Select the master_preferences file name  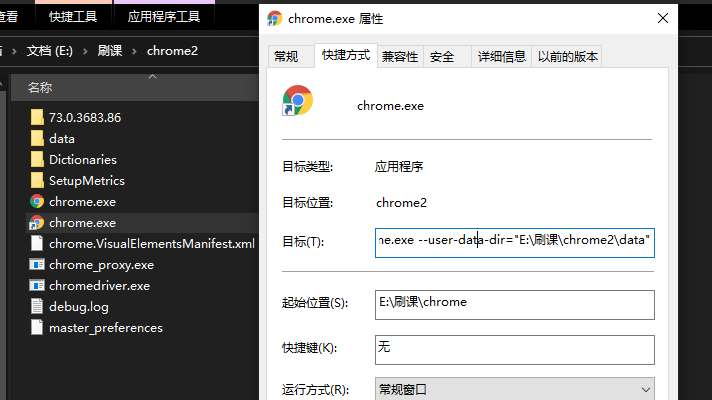pos(106,328)
